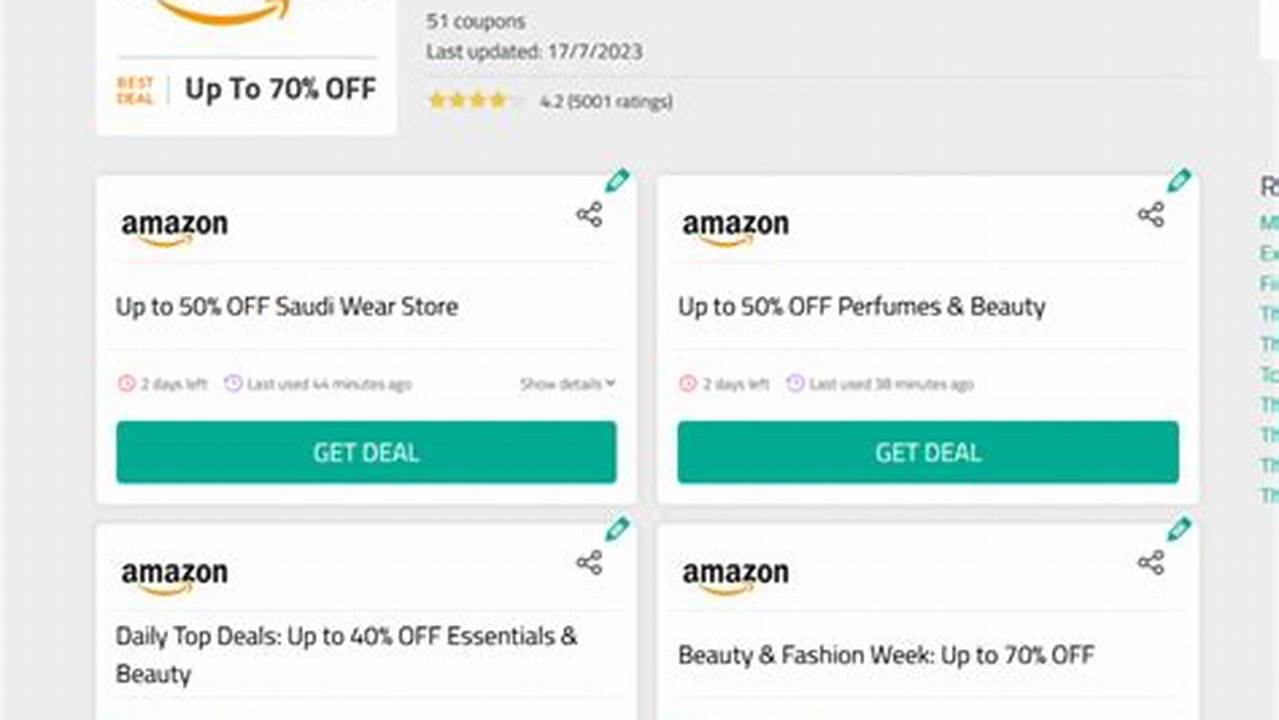Click the edit pencil on Beauty & Fashion Week coupon
1279x720 pixels.
1180,529
